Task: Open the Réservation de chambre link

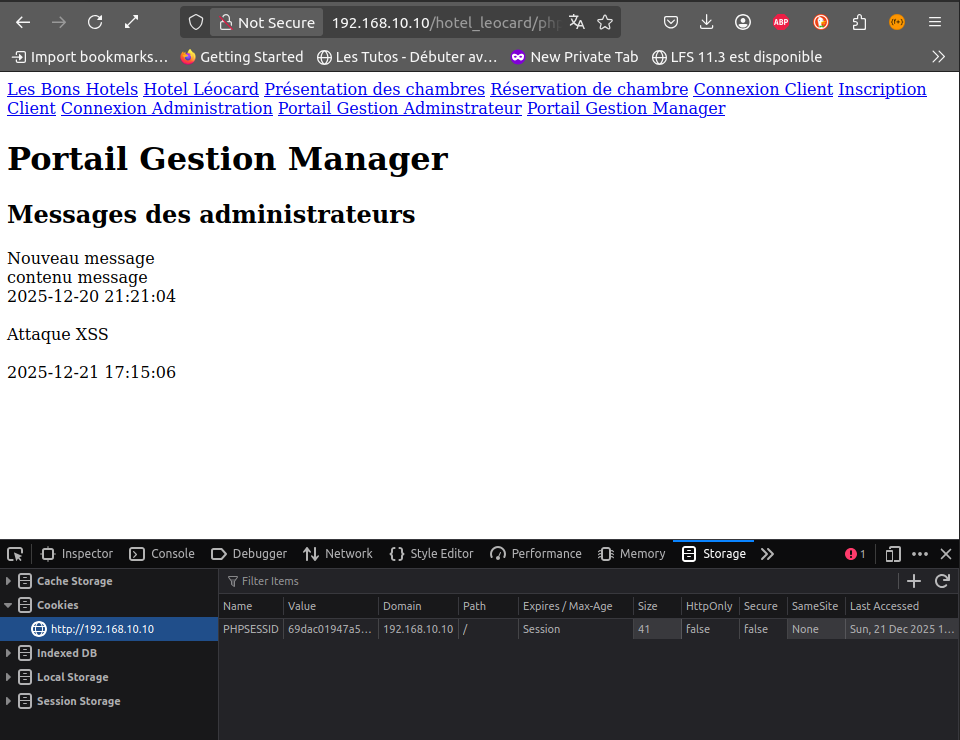Action: [x=589, y=89]
